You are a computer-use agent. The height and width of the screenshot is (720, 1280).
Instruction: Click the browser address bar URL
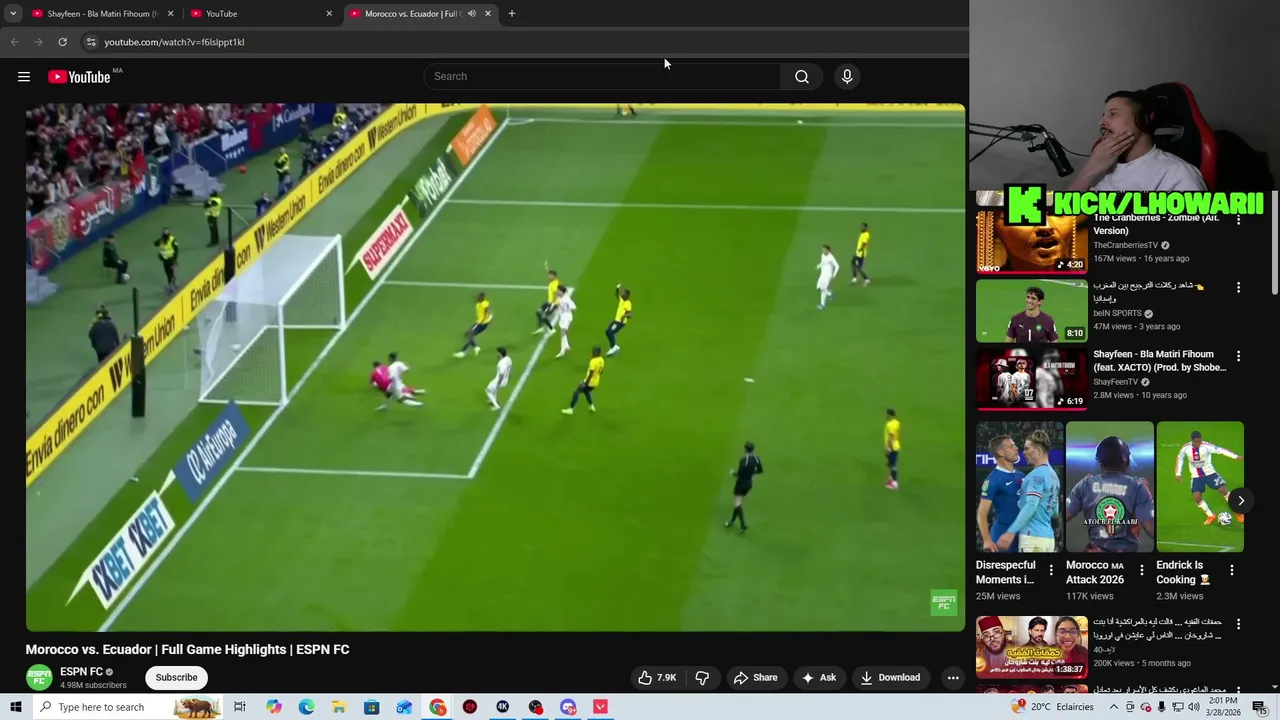coord(174,42)
